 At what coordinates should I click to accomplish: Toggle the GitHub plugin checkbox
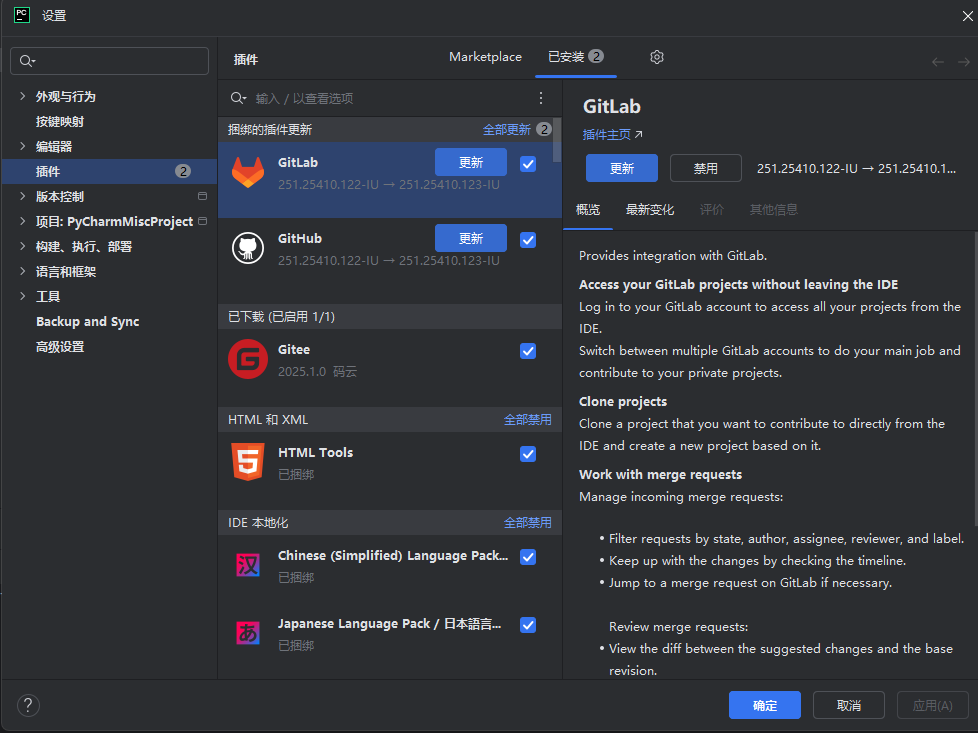[x=528, y=240]
